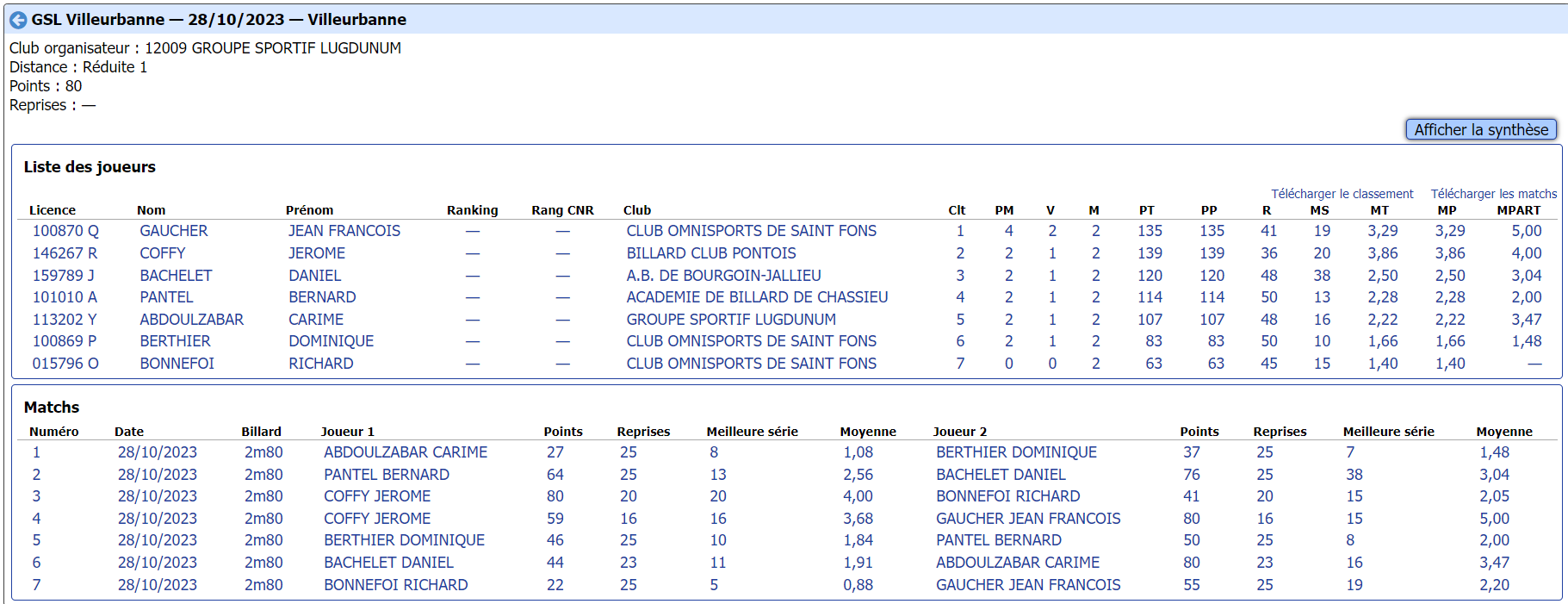
Task: Click moyenne 4,00 in match 3 row
Action: (858, 496)
